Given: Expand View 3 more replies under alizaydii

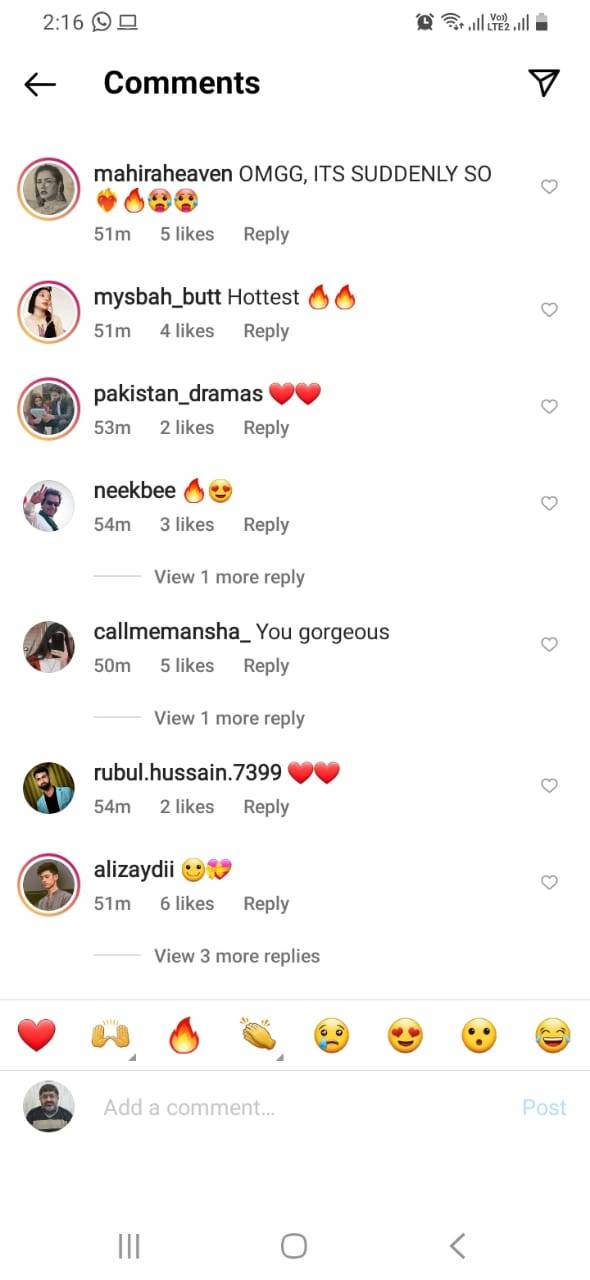Looking at the screenshot, I should [237, 956].
